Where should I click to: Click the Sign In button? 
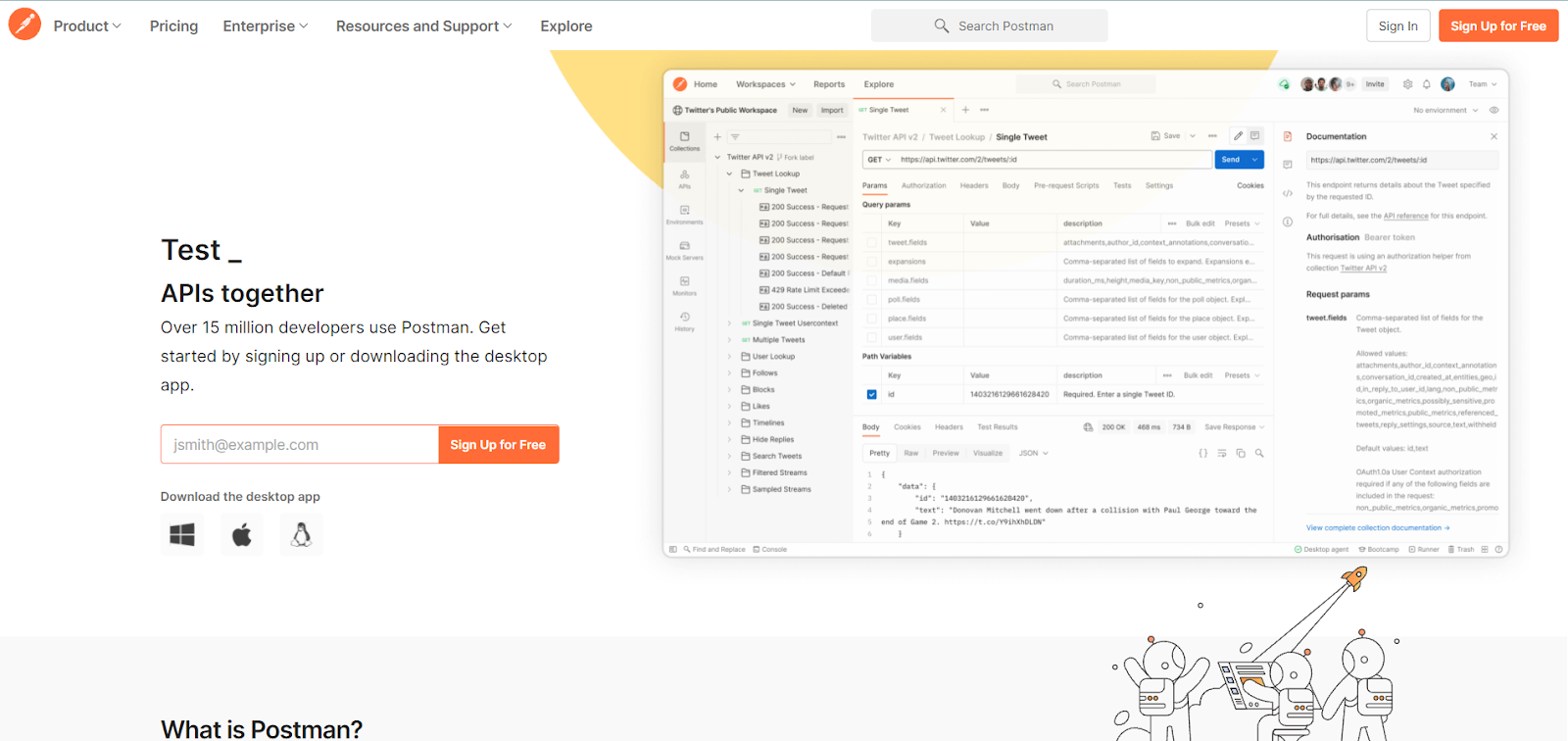coord(1398,25)
